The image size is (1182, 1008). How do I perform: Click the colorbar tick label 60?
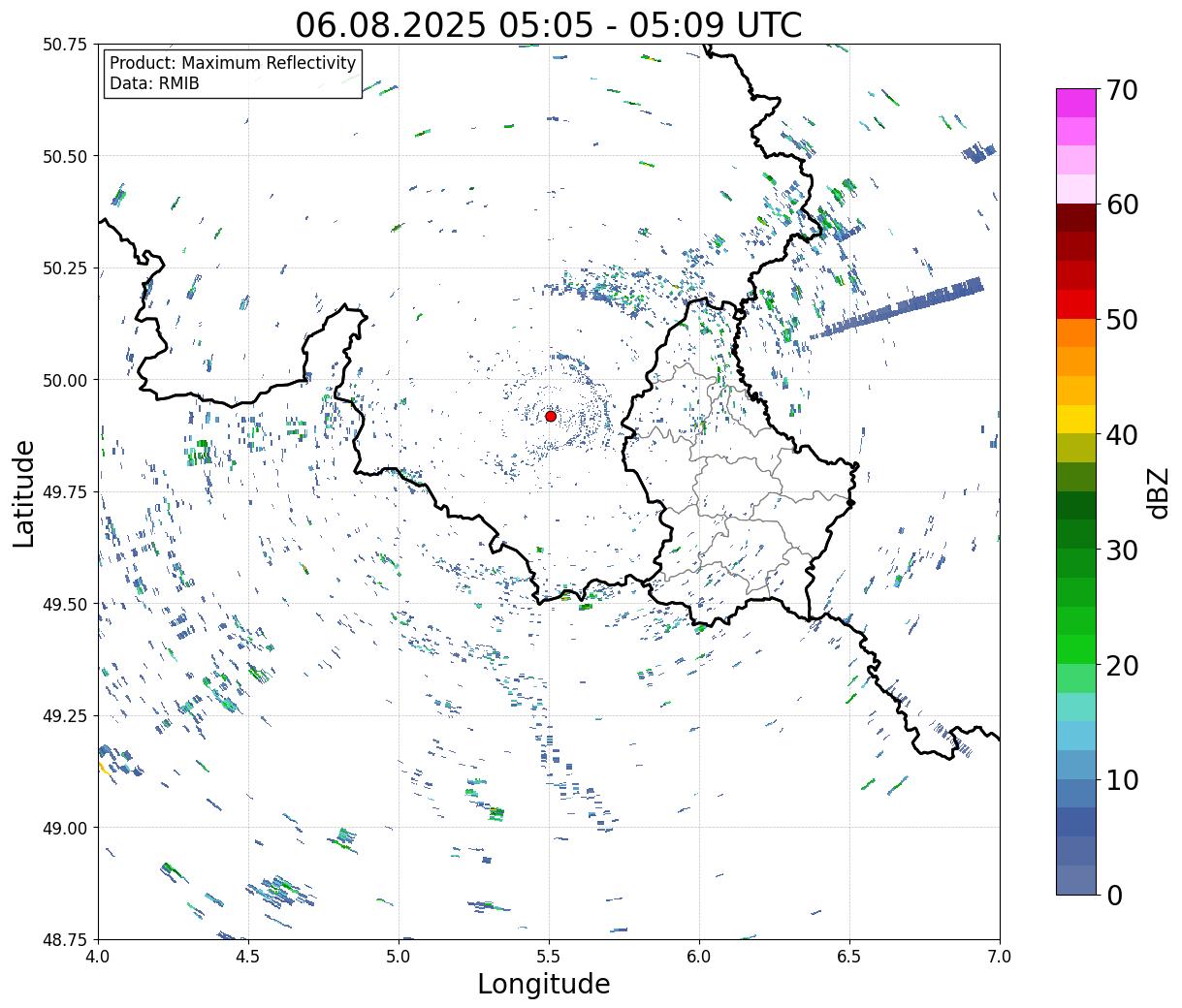pos(1121,205)
